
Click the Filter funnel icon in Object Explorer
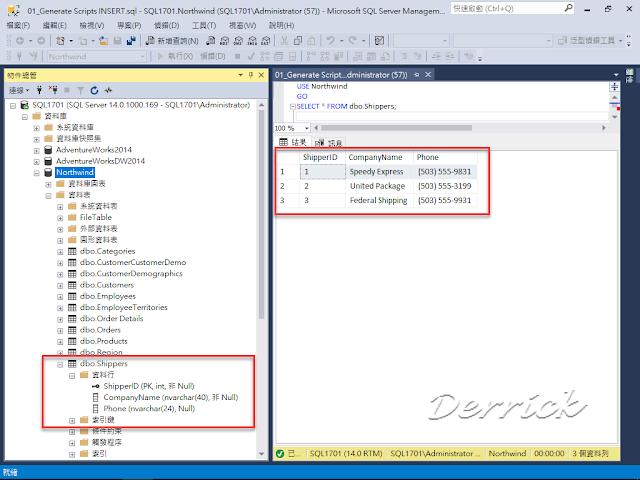(x=80, y=90)
